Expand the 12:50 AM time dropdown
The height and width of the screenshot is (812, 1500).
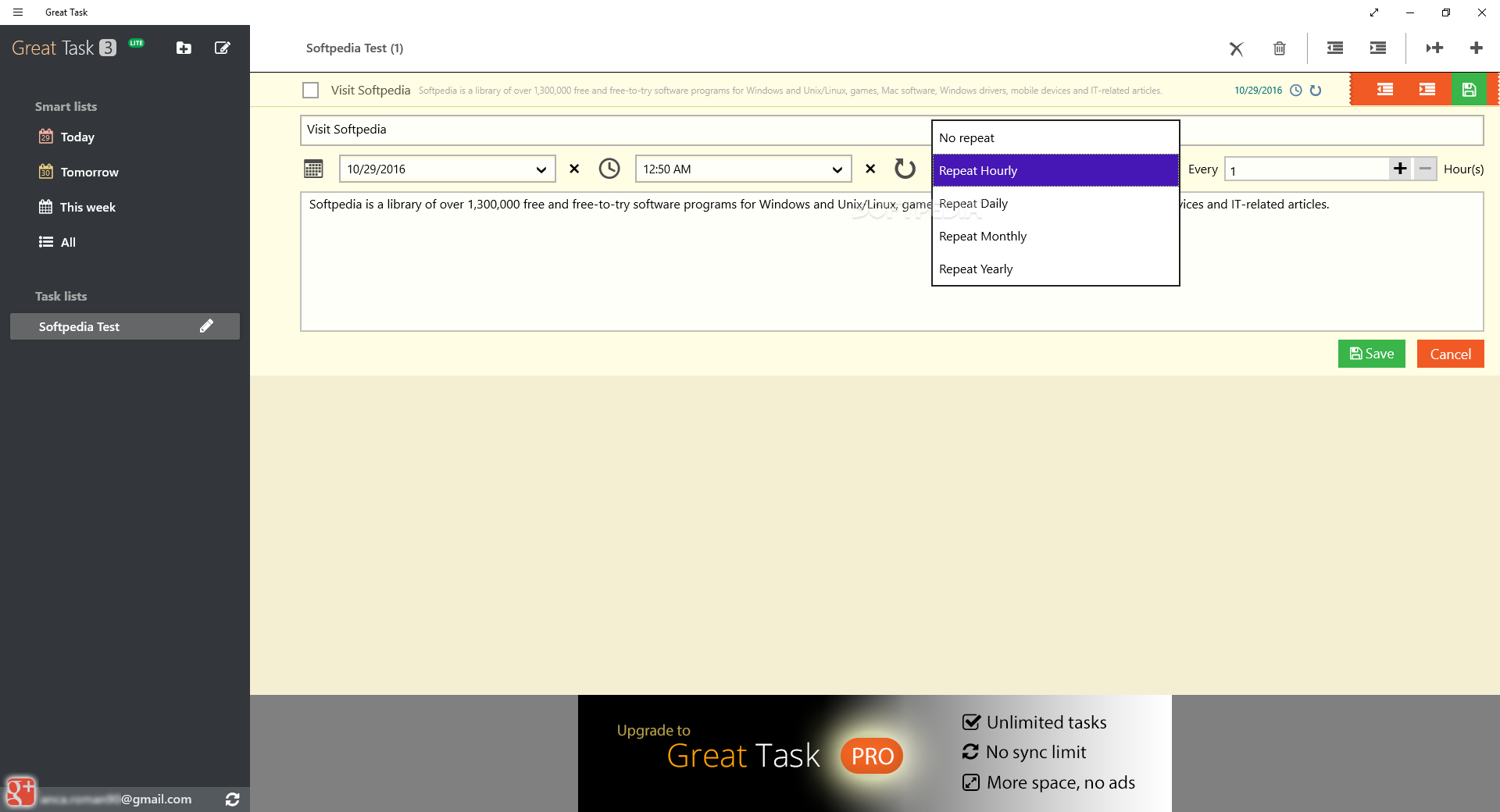(x=744, y=169)
